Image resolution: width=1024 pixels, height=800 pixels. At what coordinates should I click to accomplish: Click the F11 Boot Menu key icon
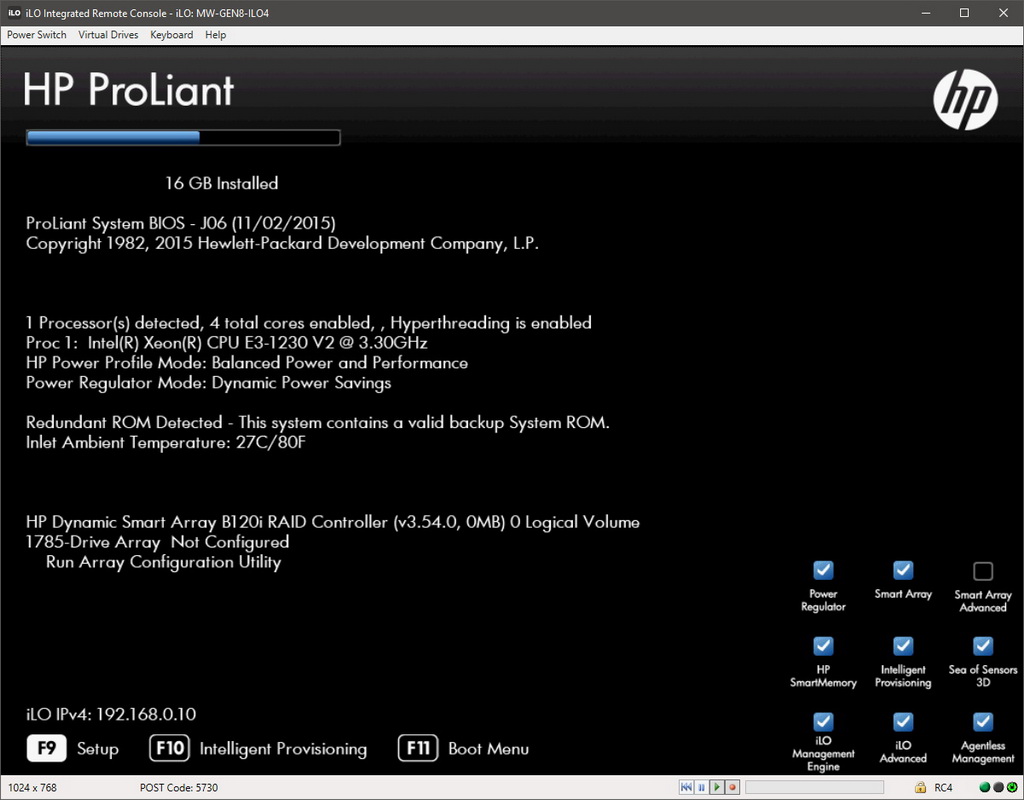coord(418,748)
